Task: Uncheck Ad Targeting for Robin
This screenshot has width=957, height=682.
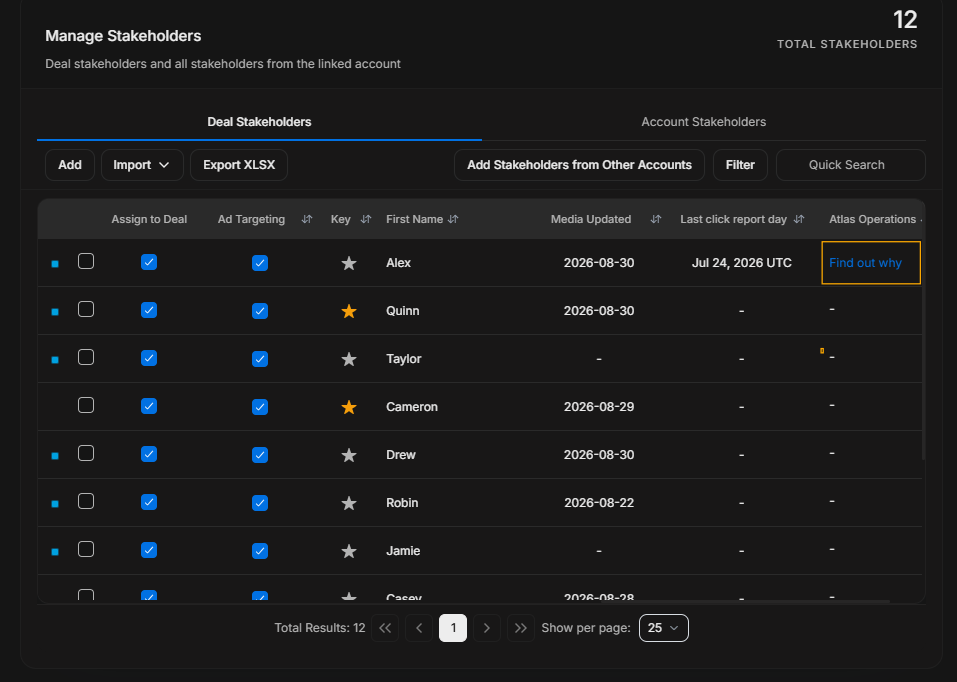Action: pos(260,503)
